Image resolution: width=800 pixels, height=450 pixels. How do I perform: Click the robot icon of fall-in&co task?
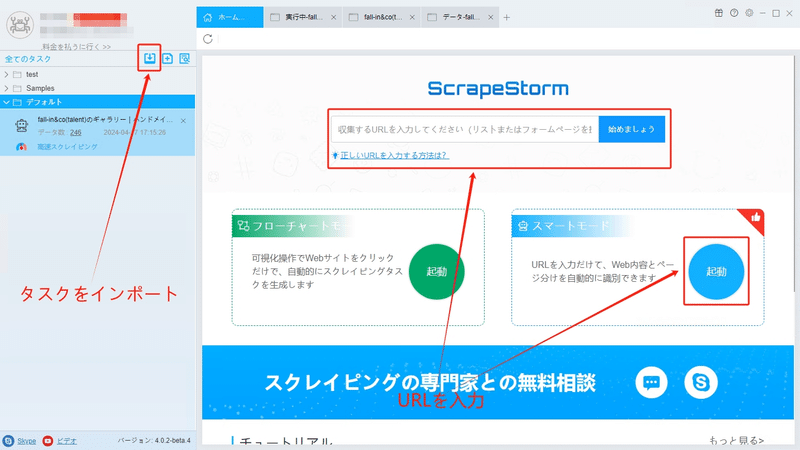[21, 125]
